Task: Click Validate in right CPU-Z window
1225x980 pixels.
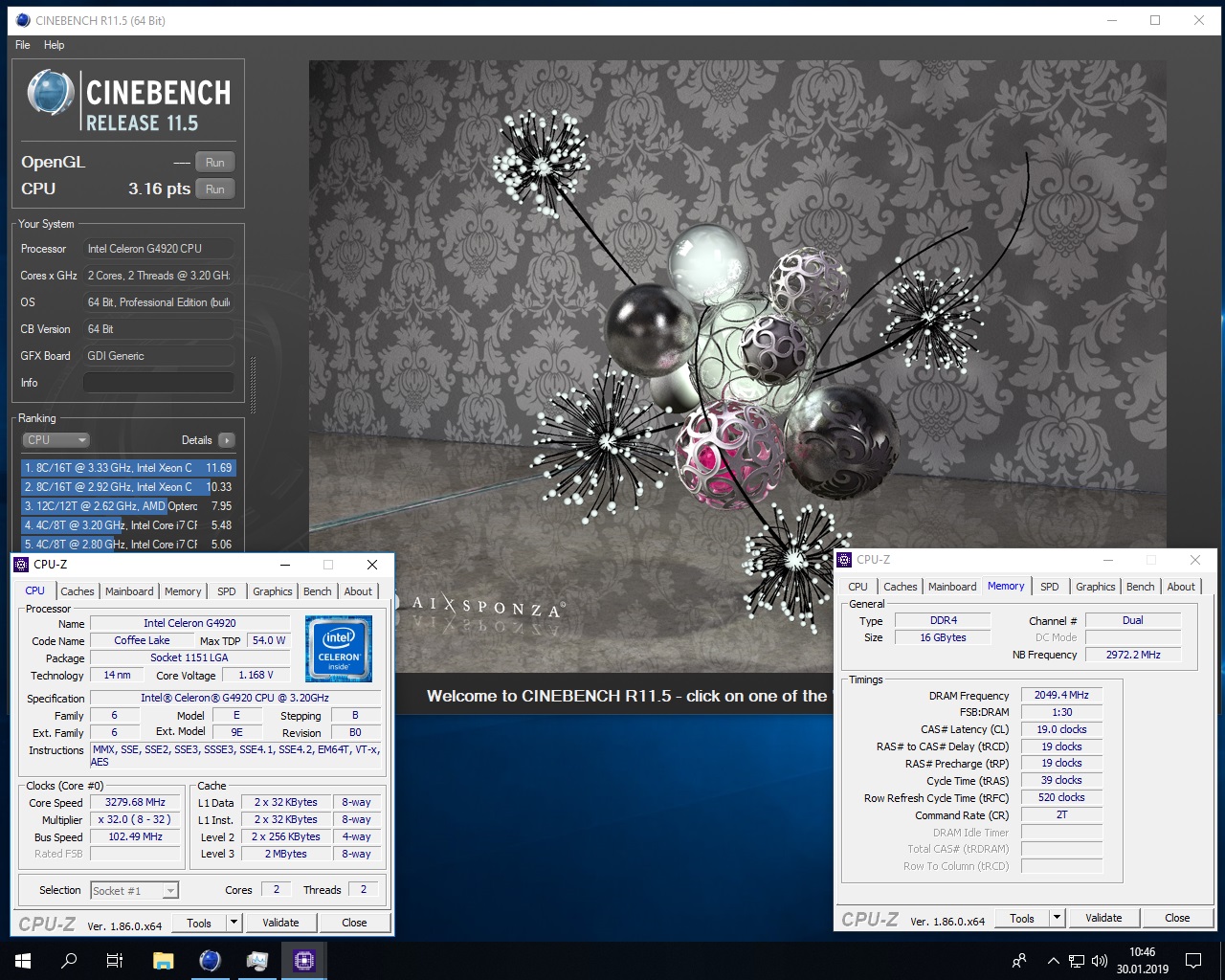Action: [1103, 918]
